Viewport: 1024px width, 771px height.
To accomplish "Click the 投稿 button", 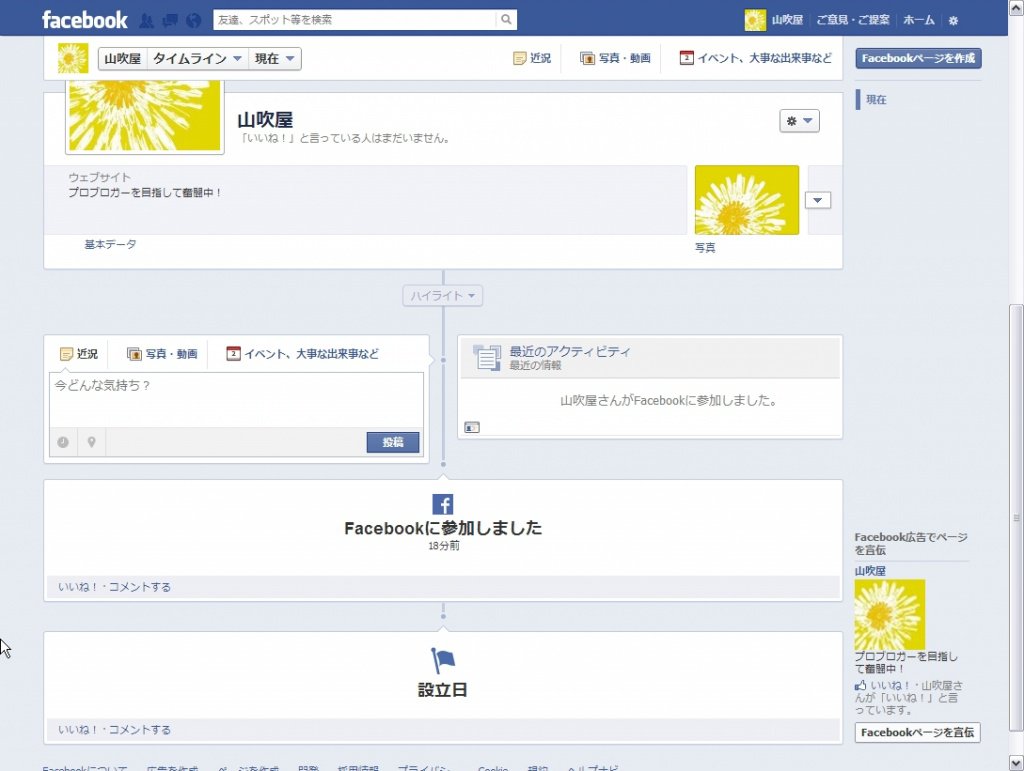I will coord(392,442).
